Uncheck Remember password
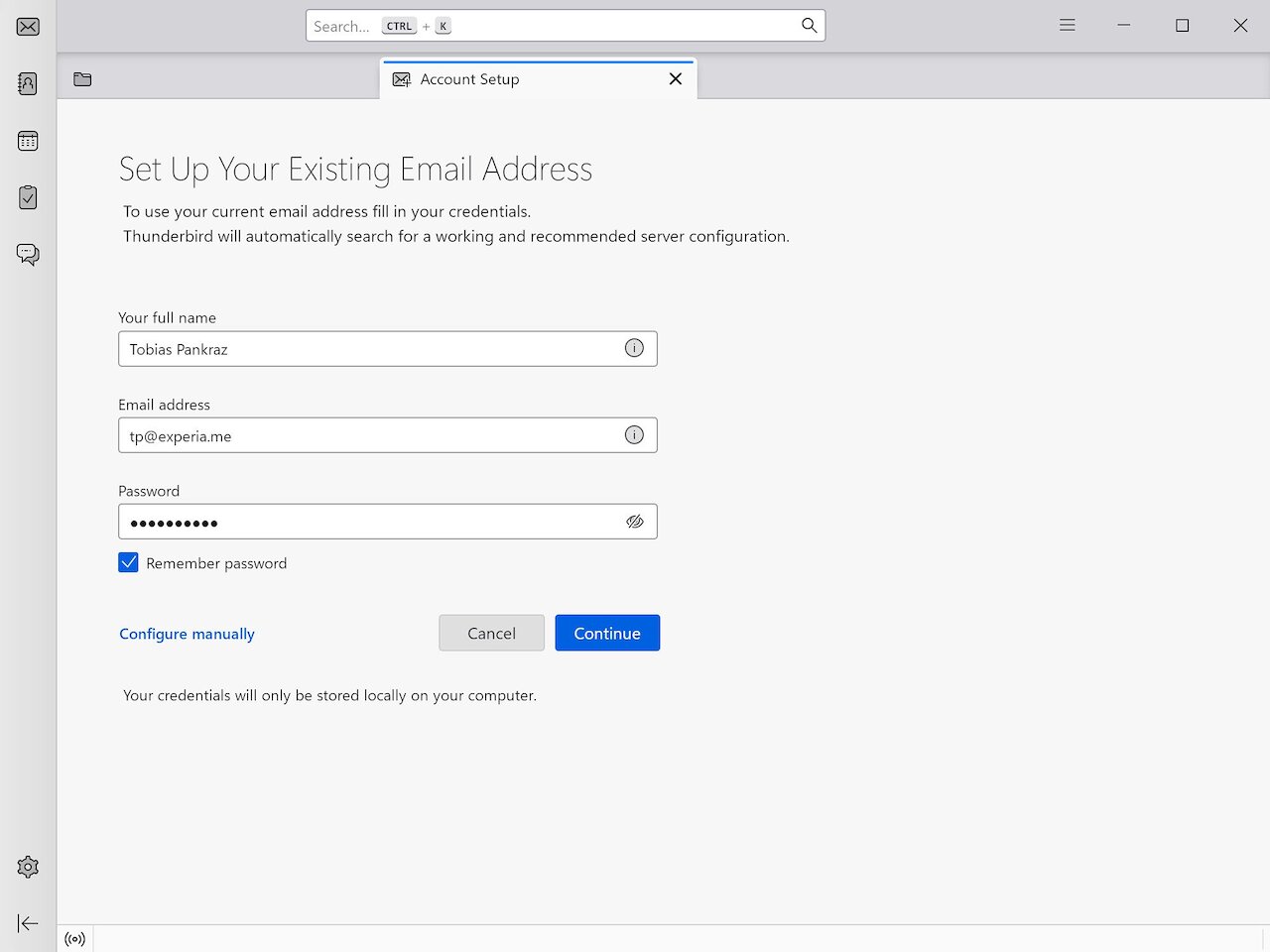This screenshot has width=1270, height=952. pos(128,562)
